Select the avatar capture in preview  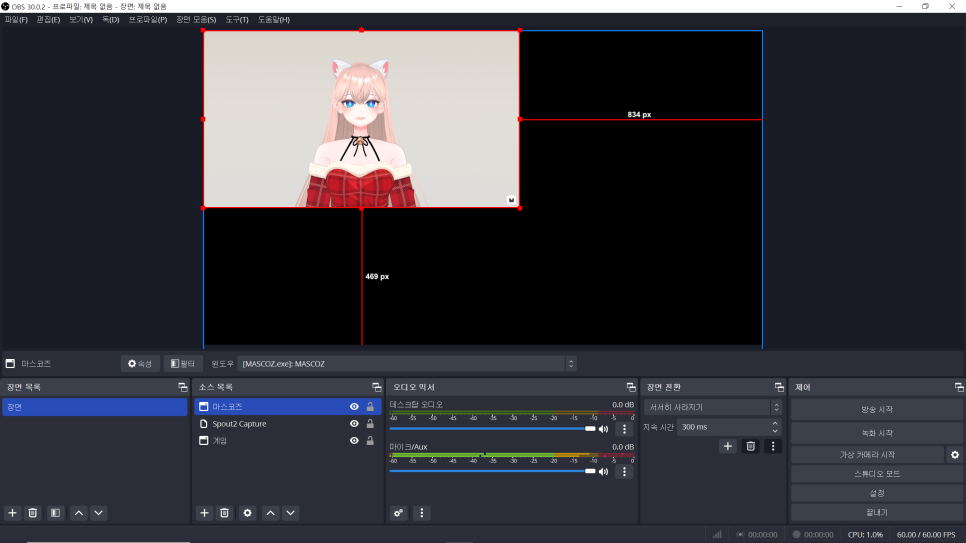(362, 120)
